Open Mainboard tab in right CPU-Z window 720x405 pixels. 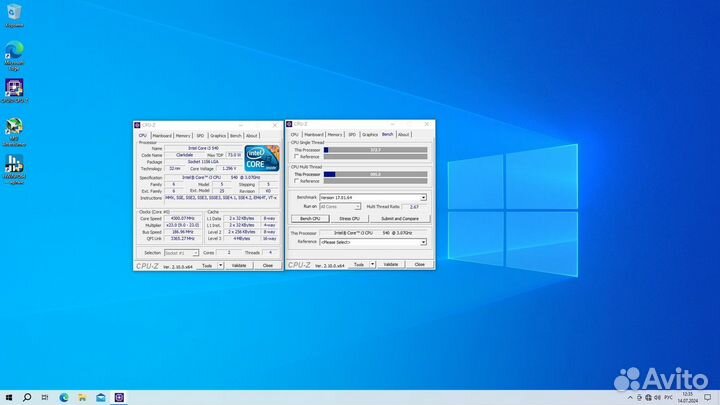[314, 135]
